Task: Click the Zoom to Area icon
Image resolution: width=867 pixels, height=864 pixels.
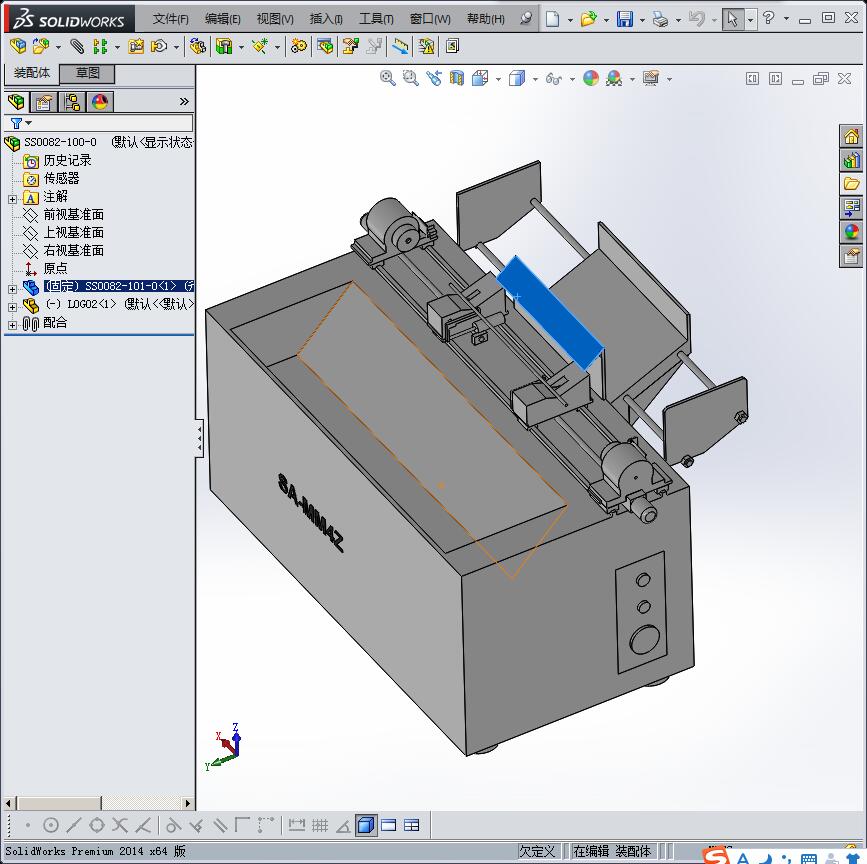Action: pyautogui.click(x=410, y=78)
